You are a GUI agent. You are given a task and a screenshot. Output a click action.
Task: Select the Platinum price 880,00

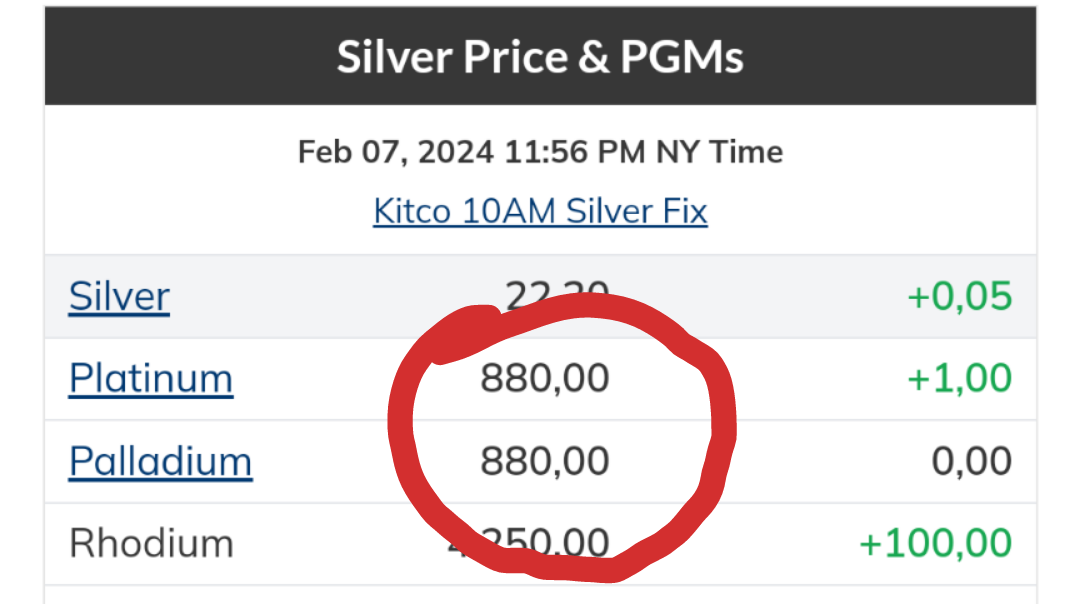pos(544,379)
